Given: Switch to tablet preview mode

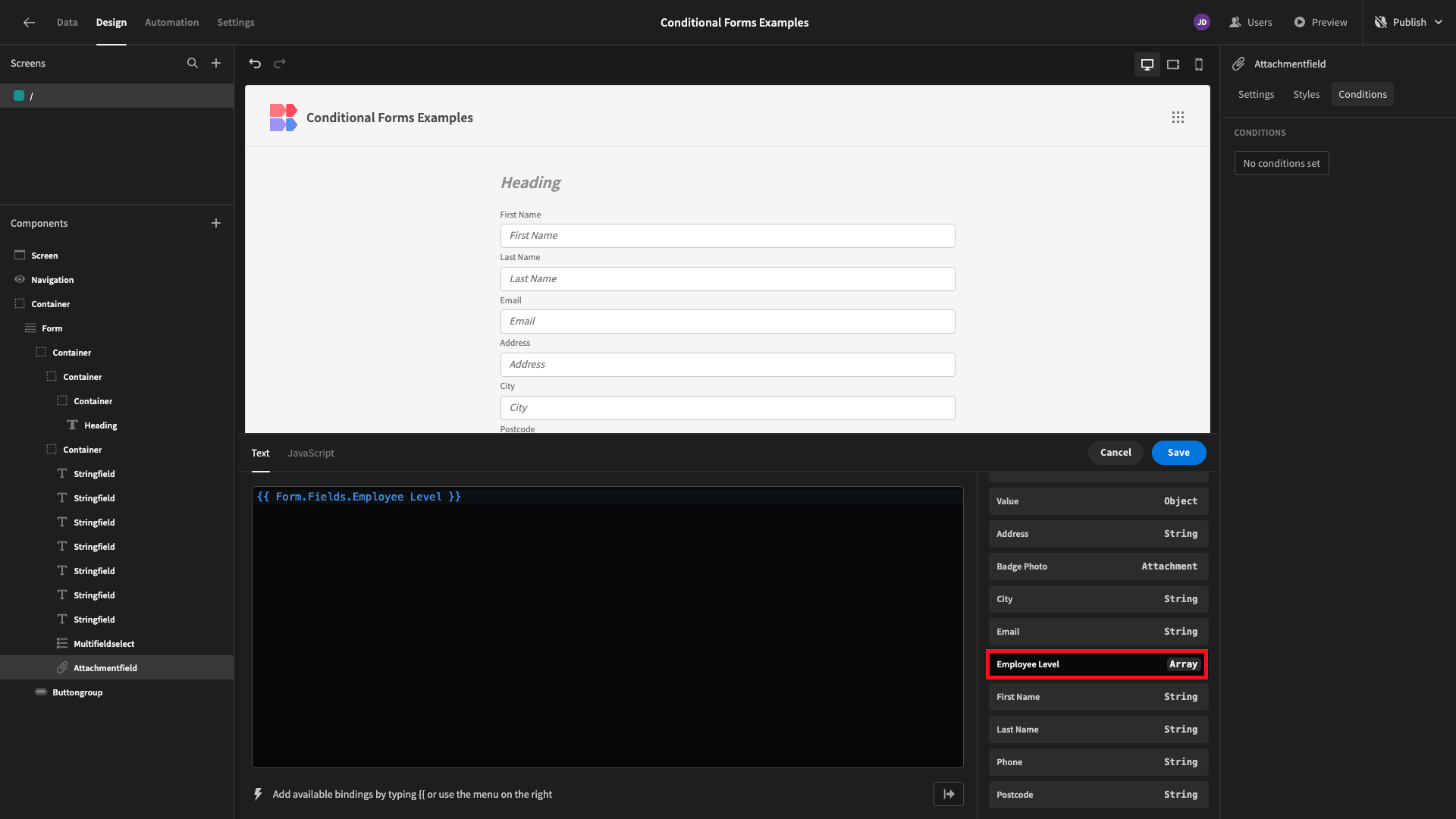Looking at the screenshot, I should 1173,64.
